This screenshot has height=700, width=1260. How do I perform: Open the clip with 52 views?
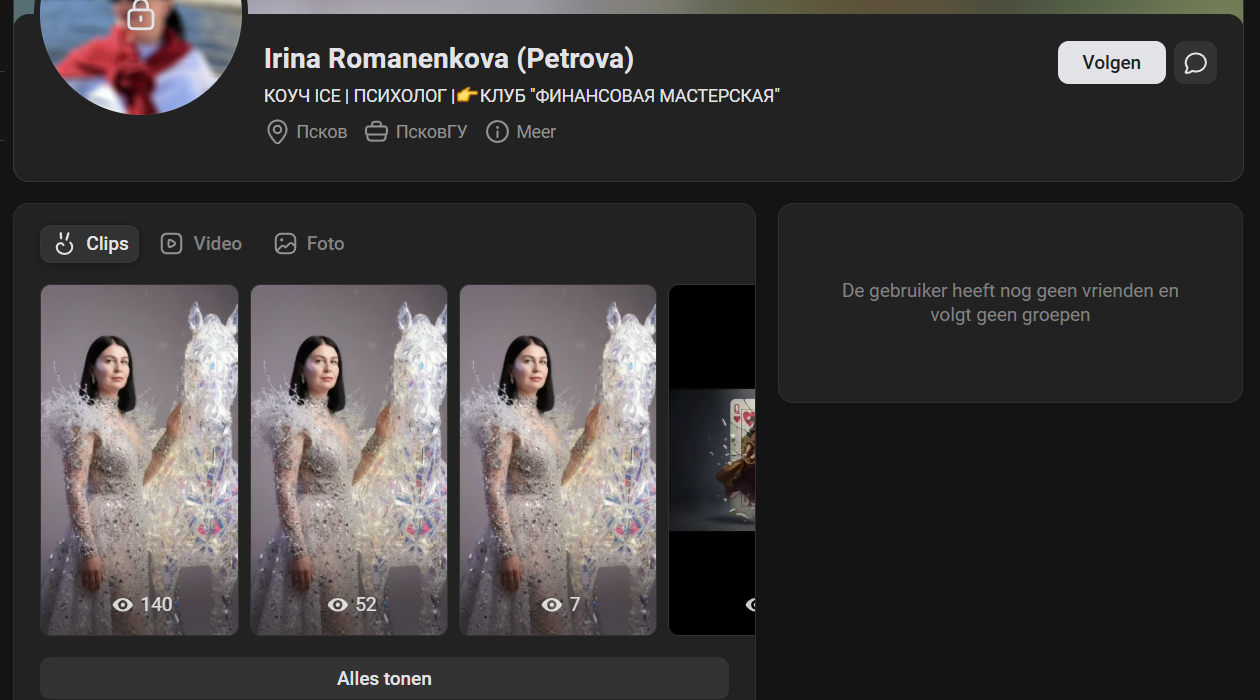pos(349,460)
